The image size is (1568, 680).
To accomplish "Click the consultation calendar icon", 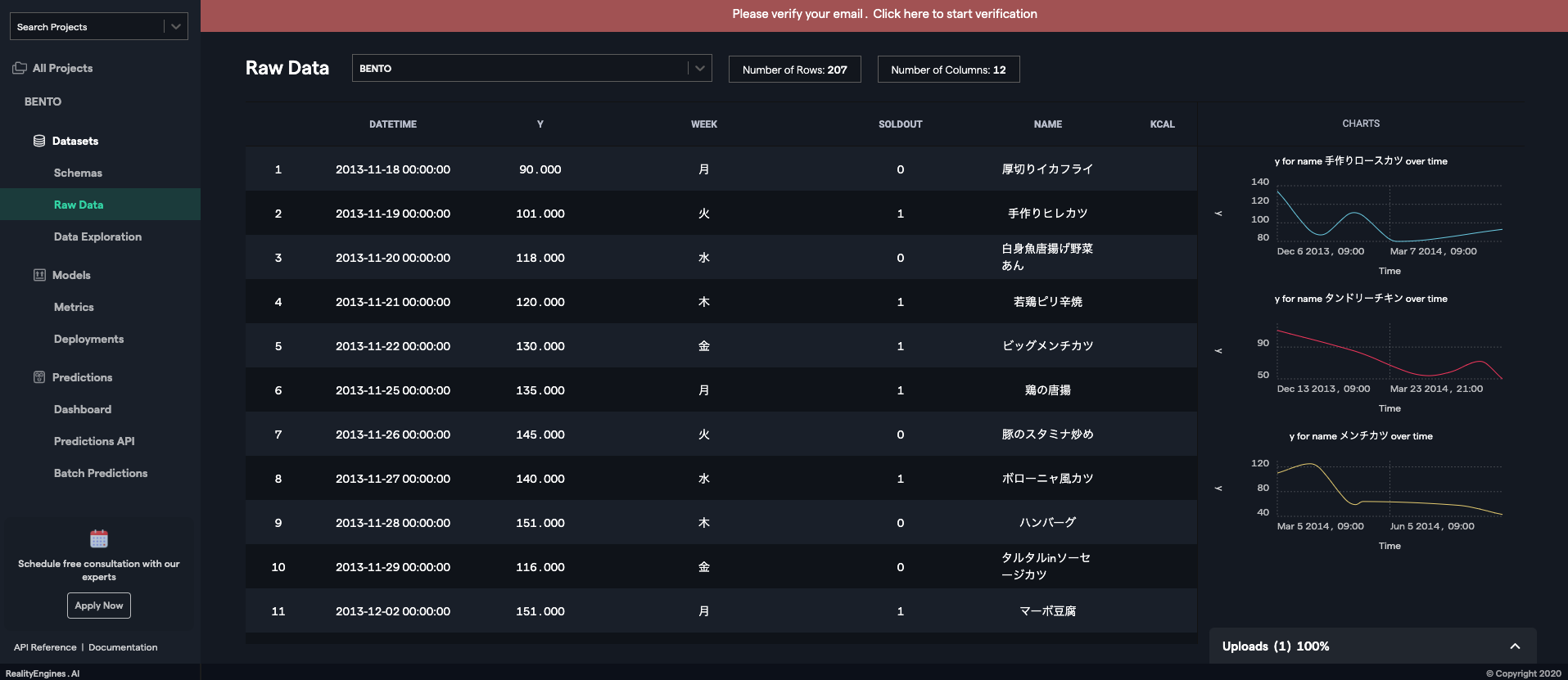I will (x=99, y=538).
